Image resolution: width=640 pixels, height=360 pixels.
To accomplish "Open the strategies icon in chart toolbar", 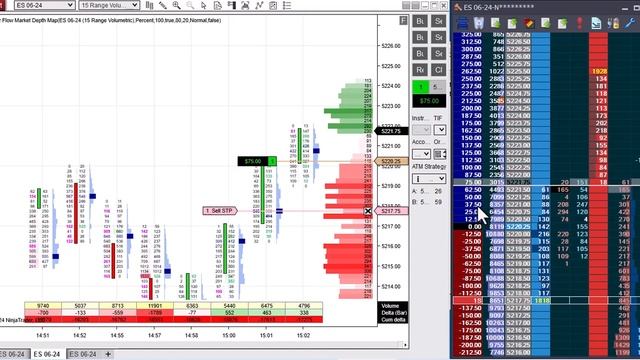I will (273, 5).
